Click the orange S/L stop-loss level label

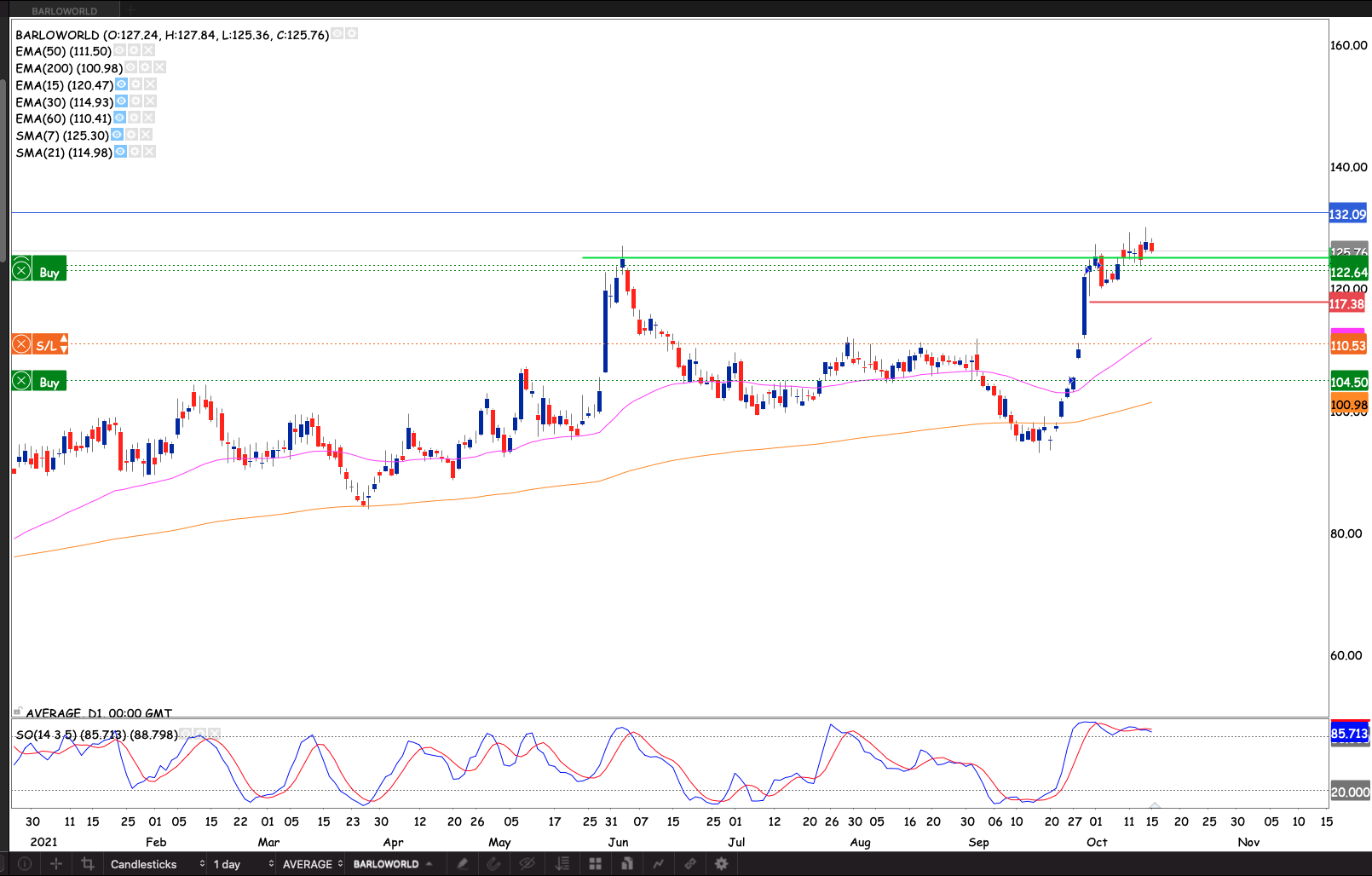click(46, 345)
